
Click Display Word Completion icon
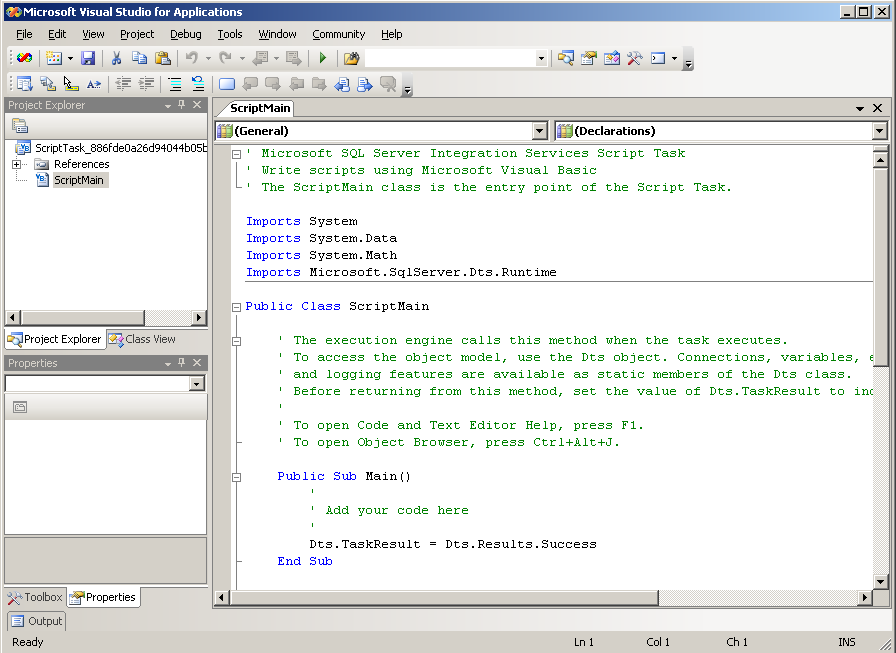pos(94,85)
